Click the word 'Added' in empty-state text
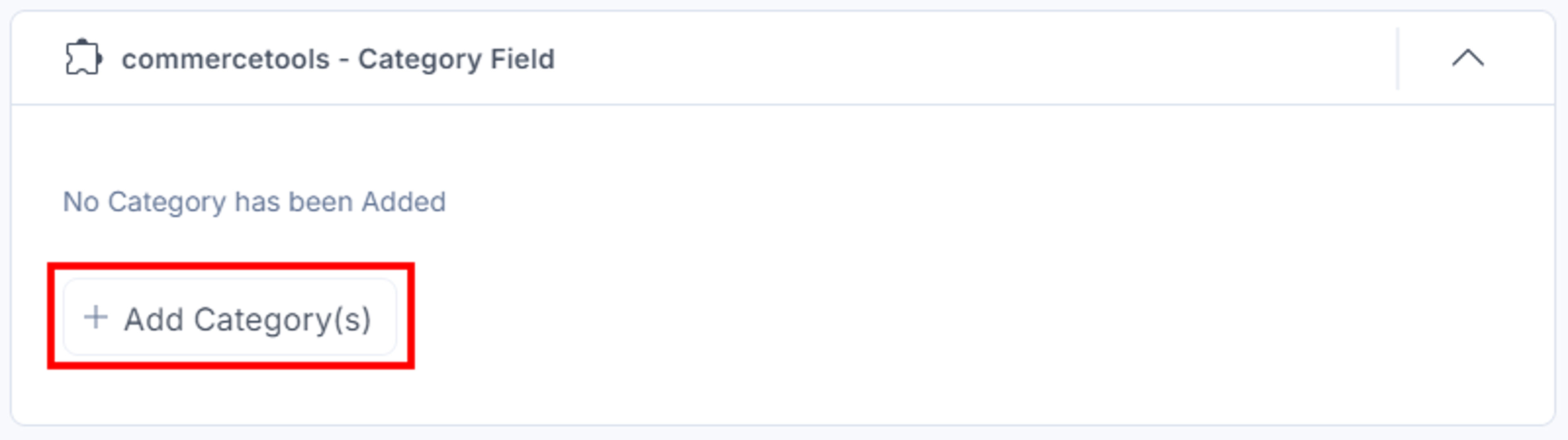Image resolution: width=1568 pixels, height=440 pixels. [x=403, y=202]
